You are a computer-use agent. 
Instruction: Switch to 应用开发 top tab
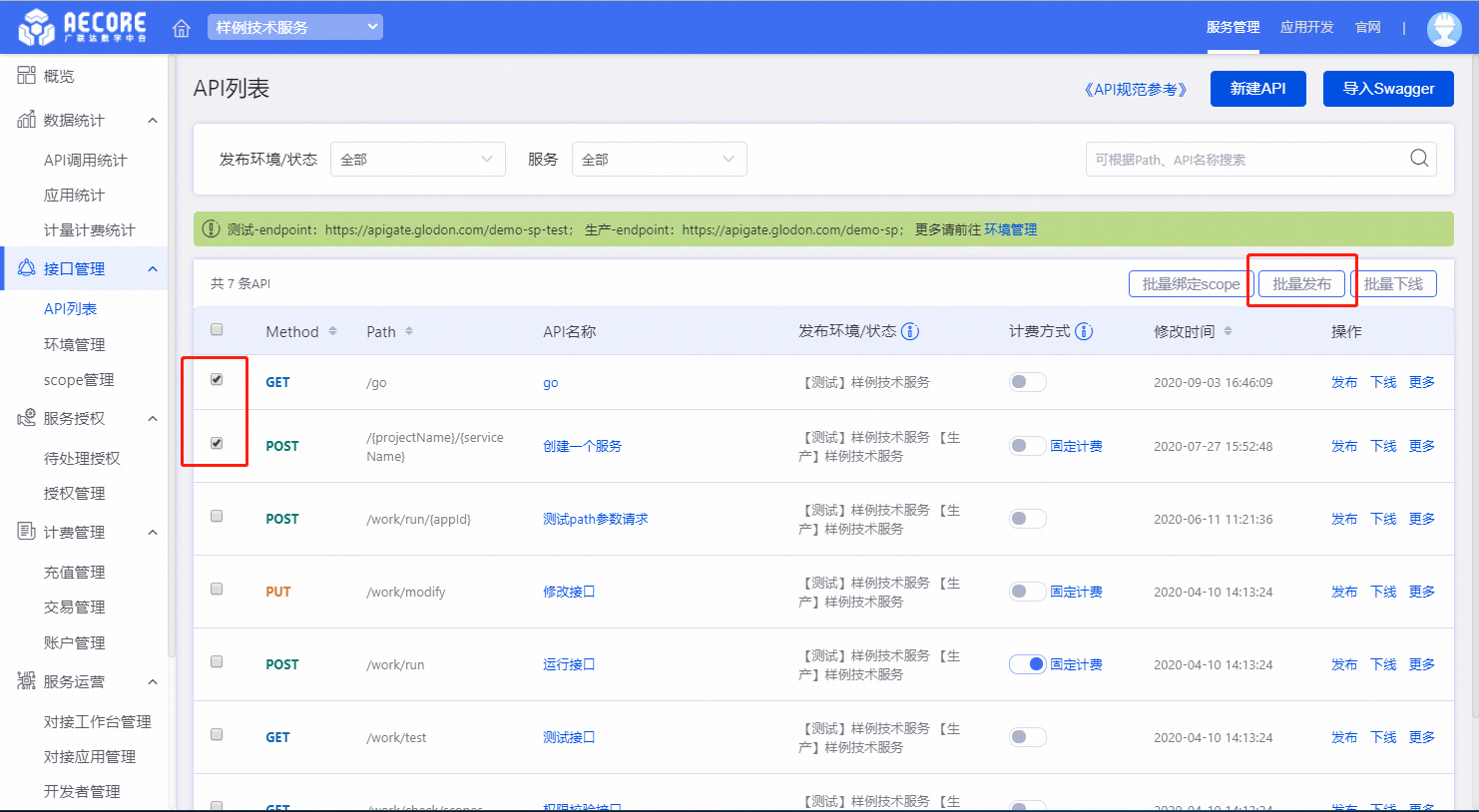coord(1306,28)
